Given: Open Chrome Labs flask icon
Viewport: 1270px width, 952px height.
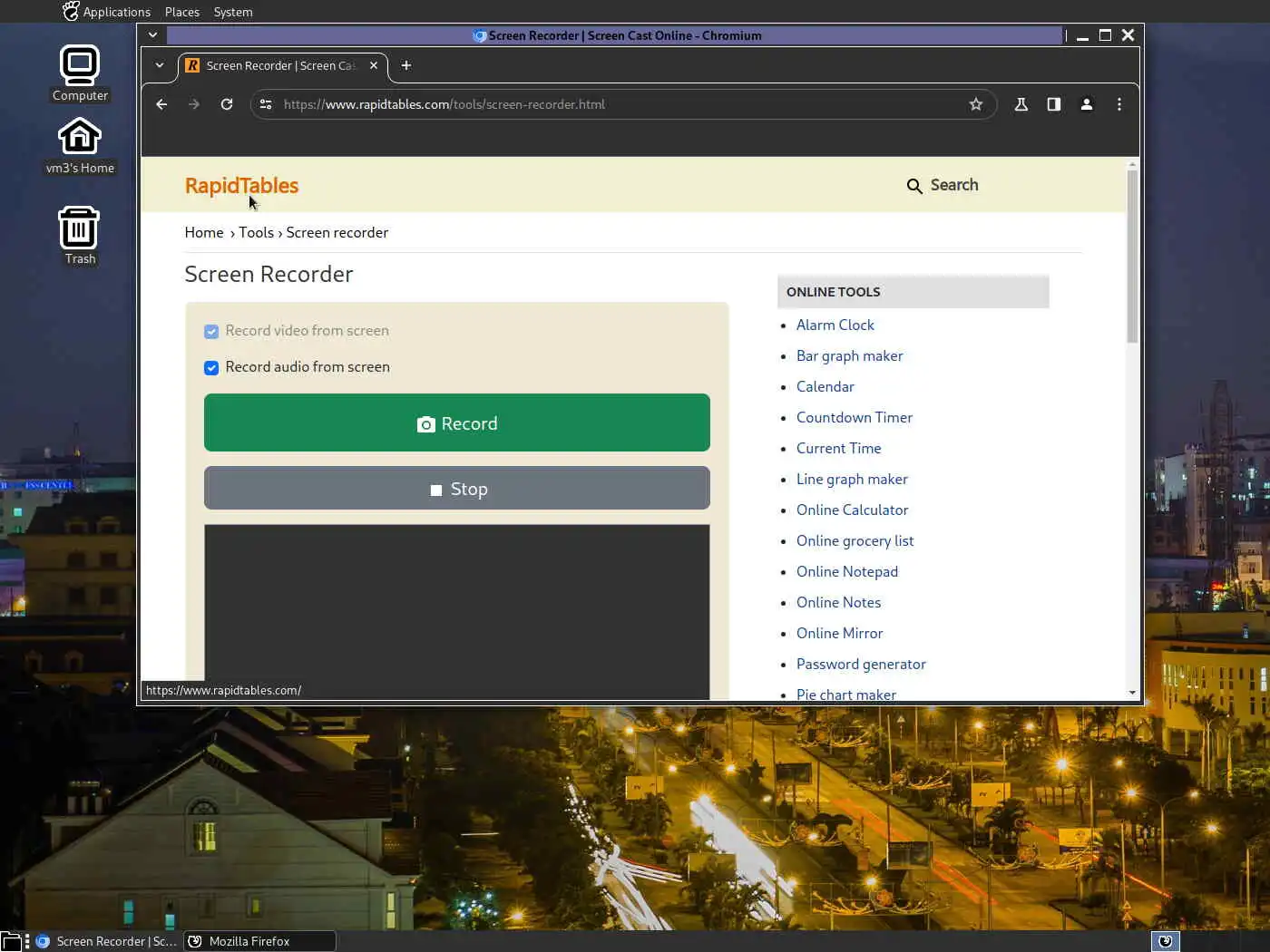Looking at the screenshot, I should pyautogui.click(x=1021, y=104).
